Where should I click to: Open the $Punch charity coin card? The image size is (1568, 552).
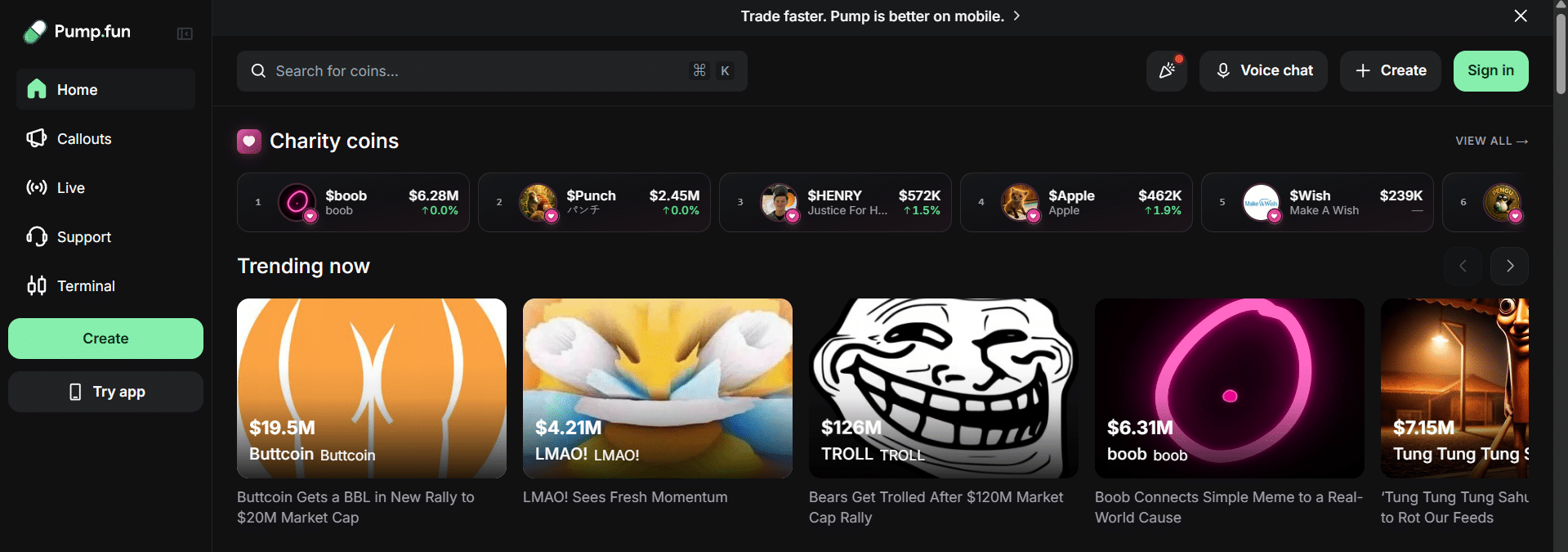594,202
